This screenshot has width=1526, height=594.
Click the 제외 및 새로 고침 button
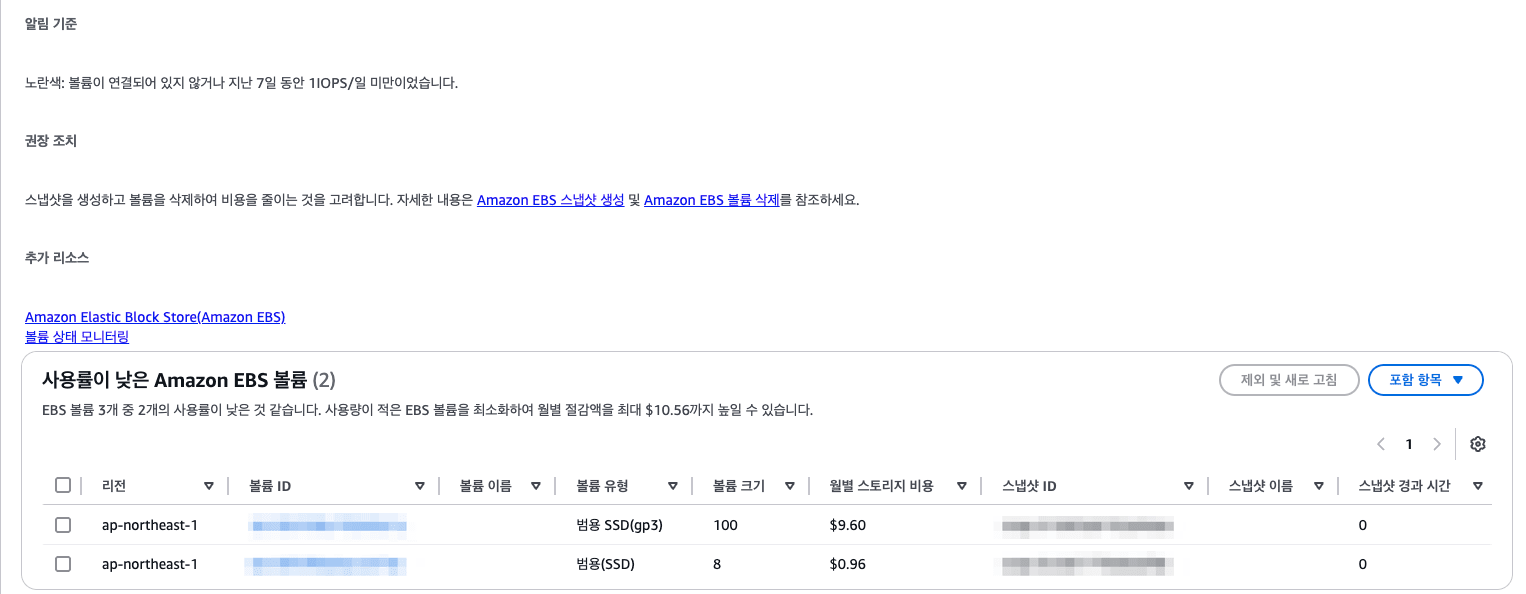(1289, 380)
